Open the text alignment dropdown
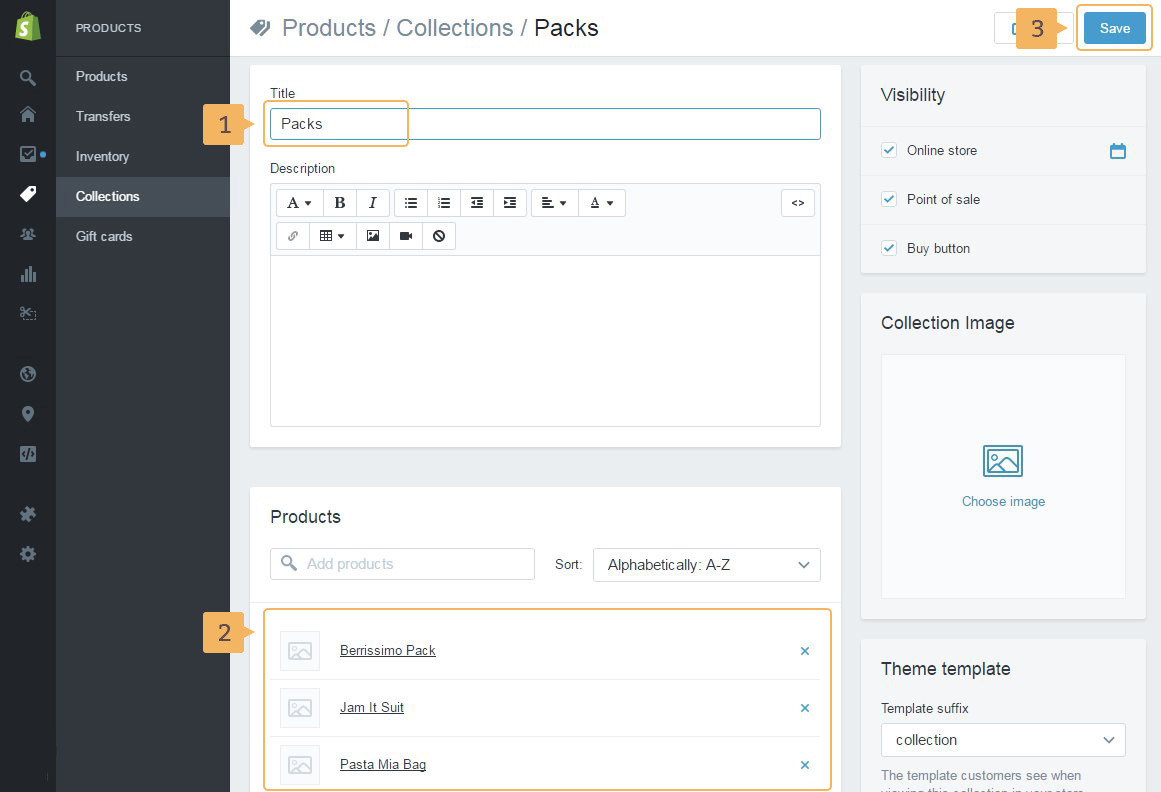The width and height of the screenshot is (1161, 792). [x=554, y=203]
